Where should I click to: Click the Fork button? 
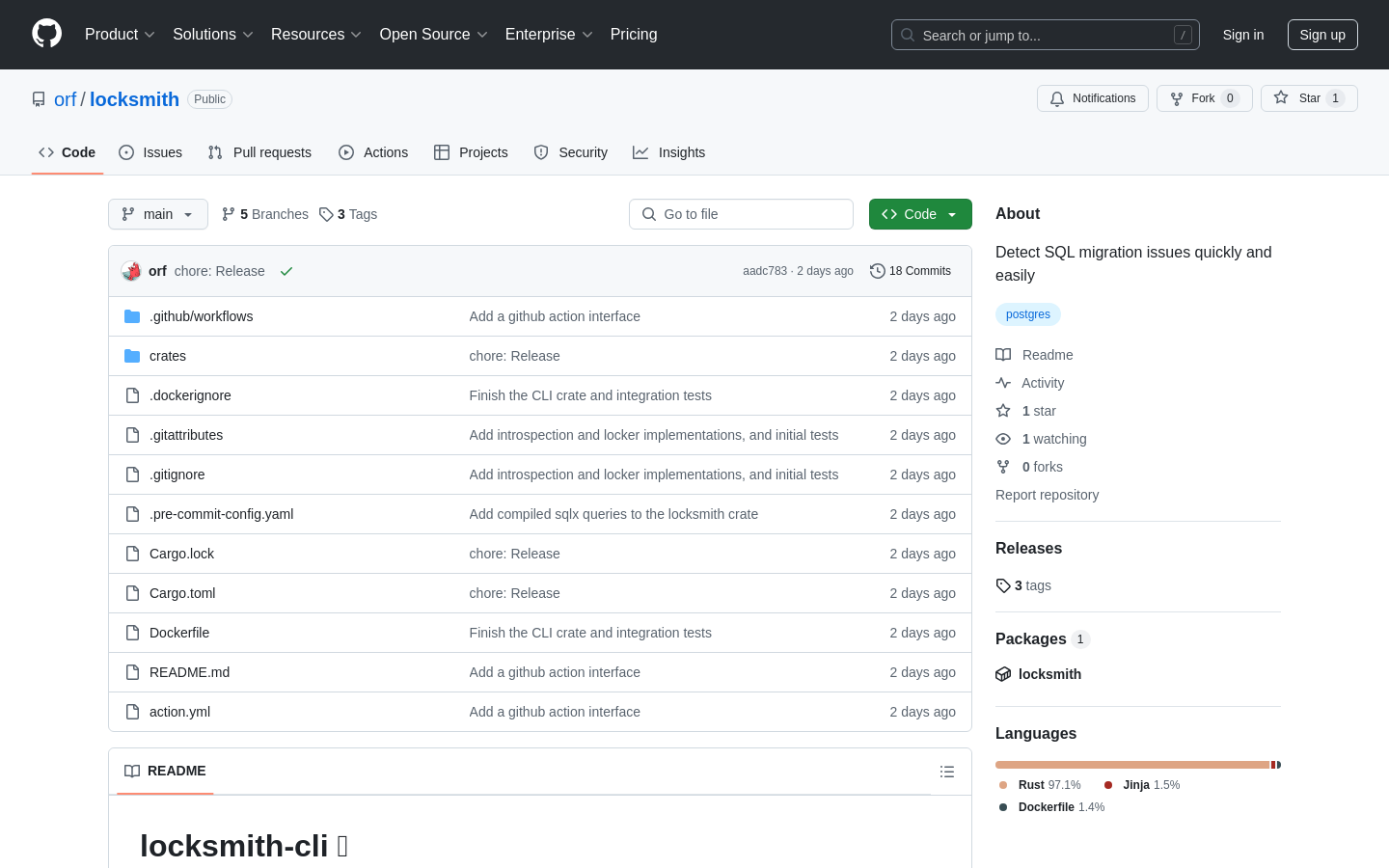1204,98
